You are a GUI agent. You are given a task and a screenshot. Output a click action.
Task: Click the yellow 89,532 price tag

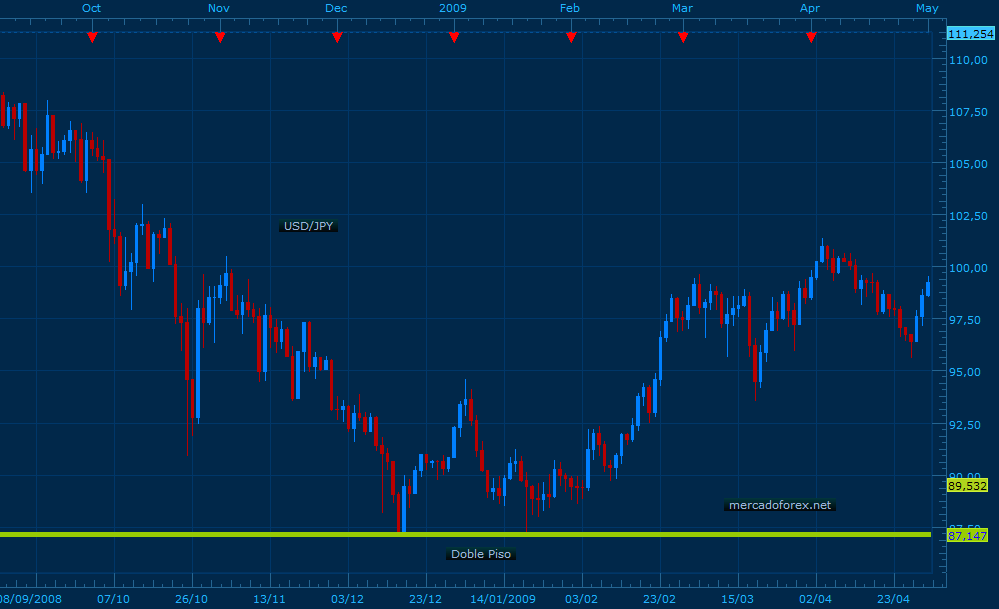(967, 486)
